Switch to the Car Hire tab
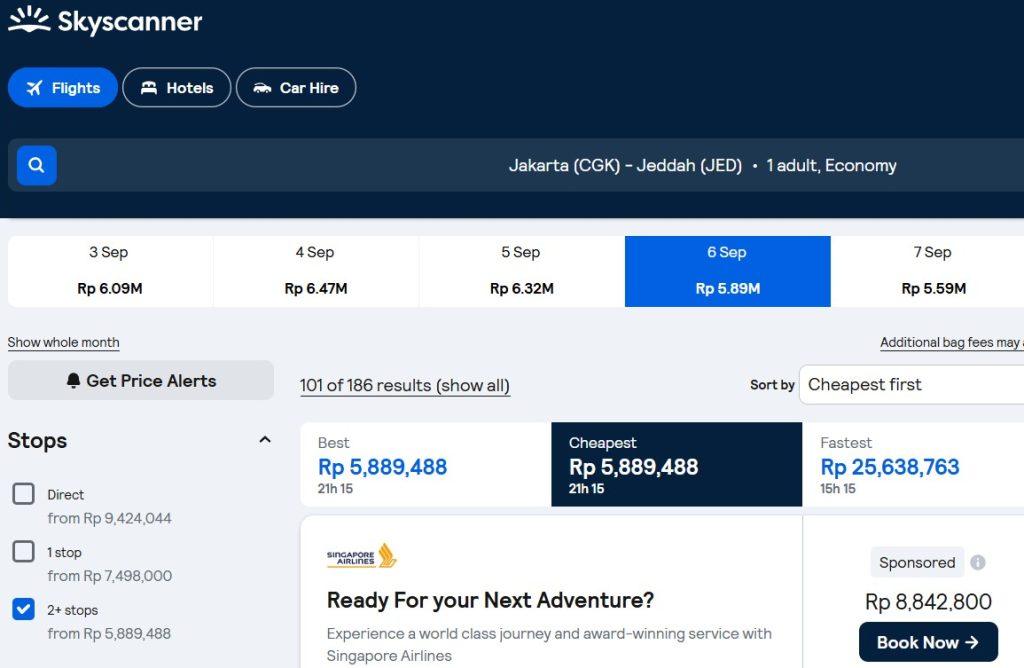This screenshot has width=1024, height=668. pyautogui.click(x=296, y=88)
